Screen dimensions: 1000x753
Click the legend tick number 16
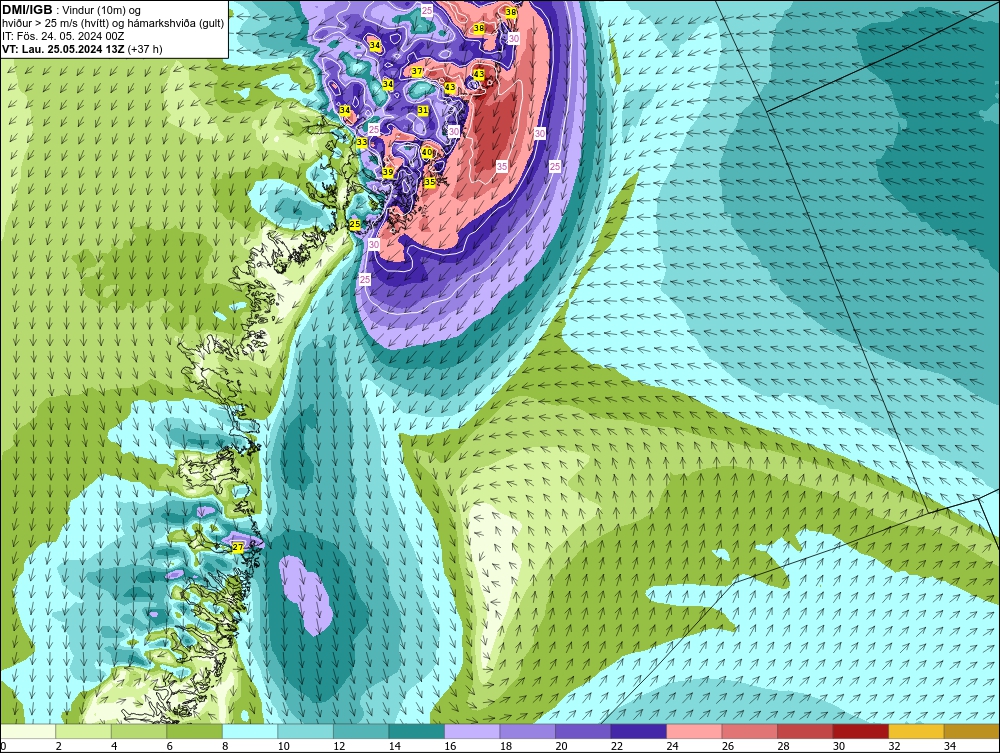[450, 746]
